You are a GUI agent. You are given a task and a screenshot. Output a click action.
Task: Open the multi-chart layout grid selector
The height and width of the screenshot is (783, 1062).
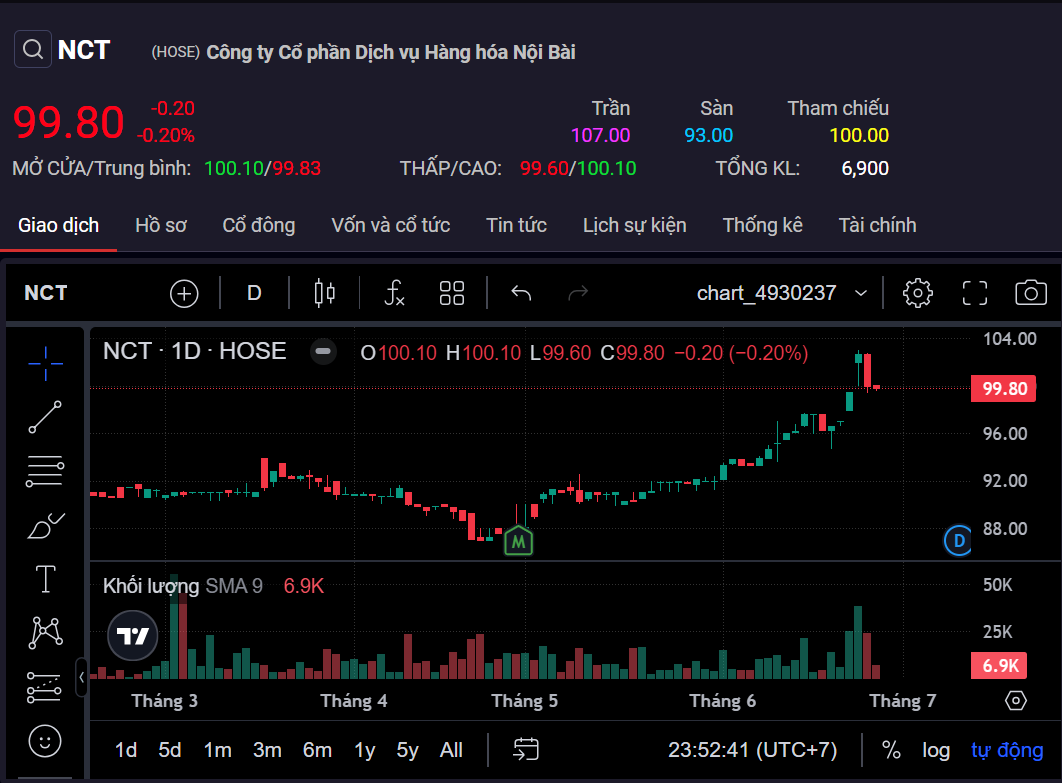[451, 292]
